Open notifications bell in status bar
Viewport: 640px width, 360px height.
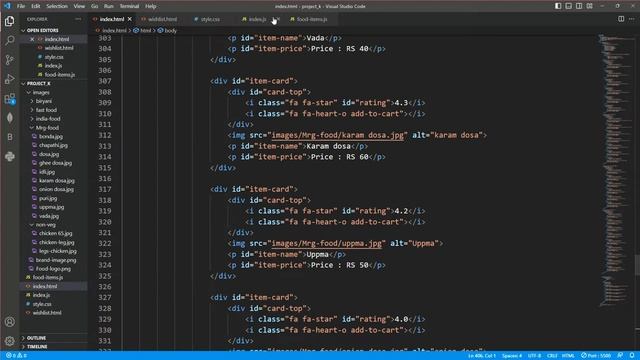pos(632,356)
